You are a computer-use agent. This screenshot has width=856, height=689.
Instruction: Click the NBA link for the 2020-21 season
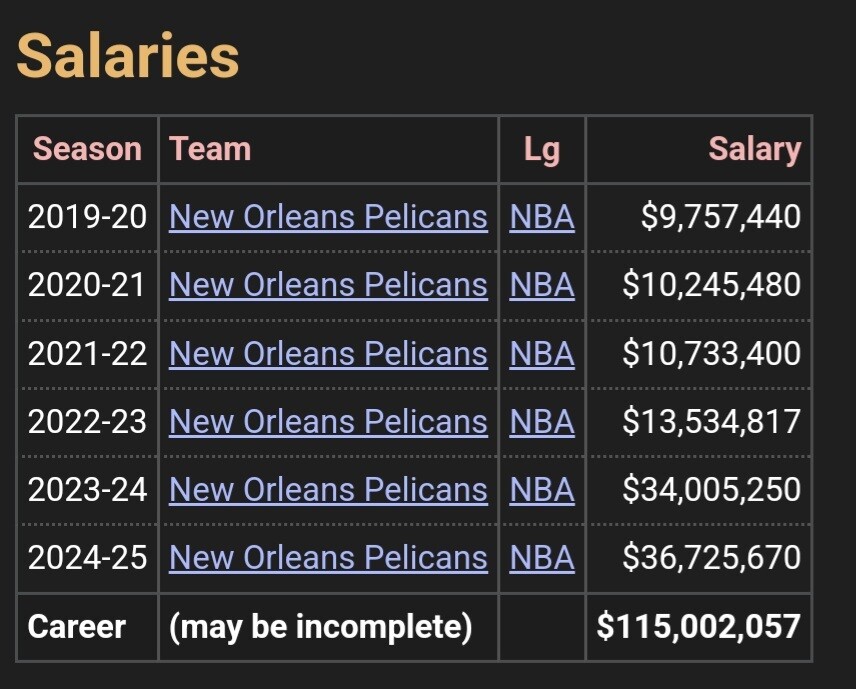click(x=542, y=285)
